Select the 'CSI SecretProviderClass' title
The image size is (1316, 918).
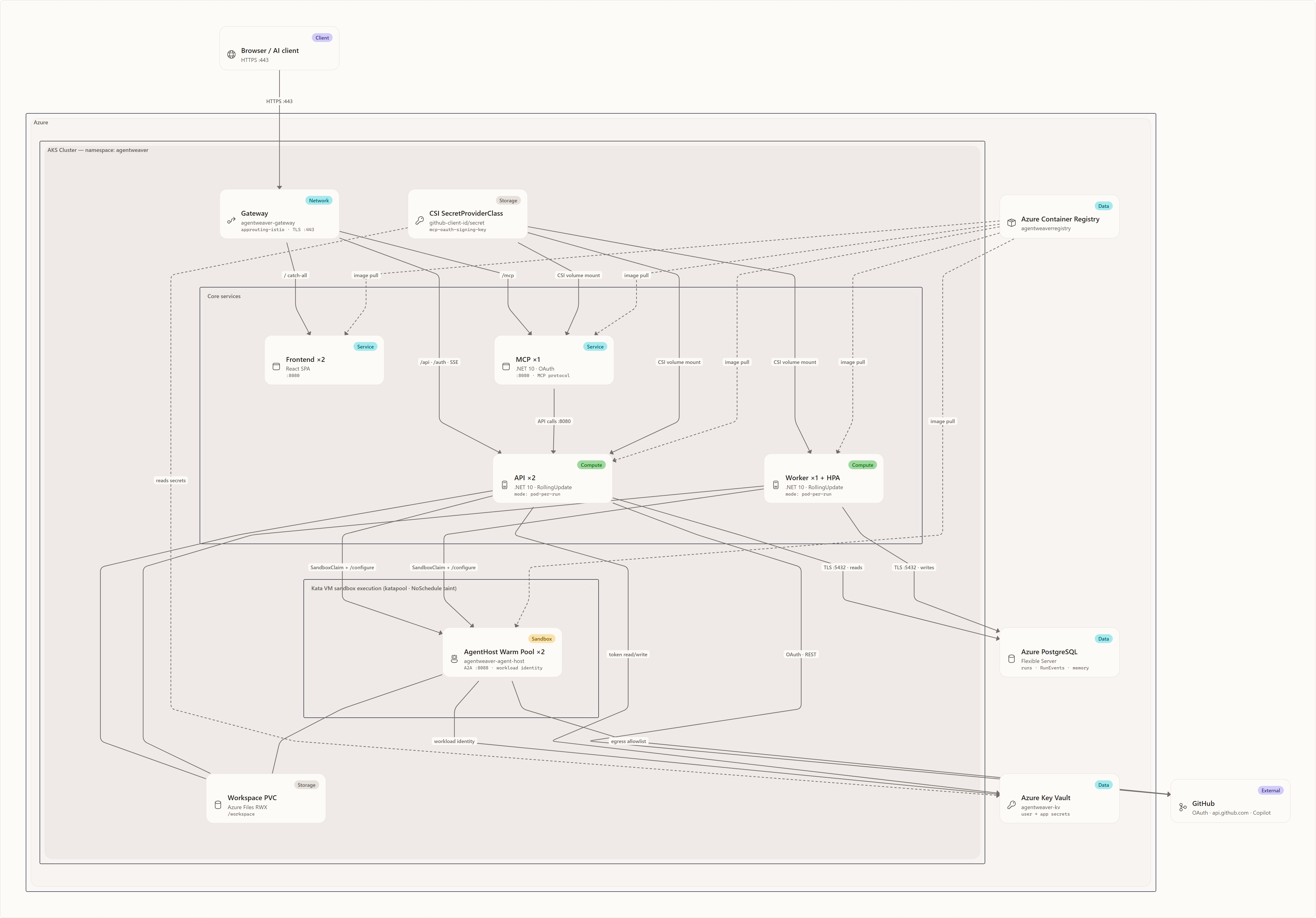[x=466, y=213]
